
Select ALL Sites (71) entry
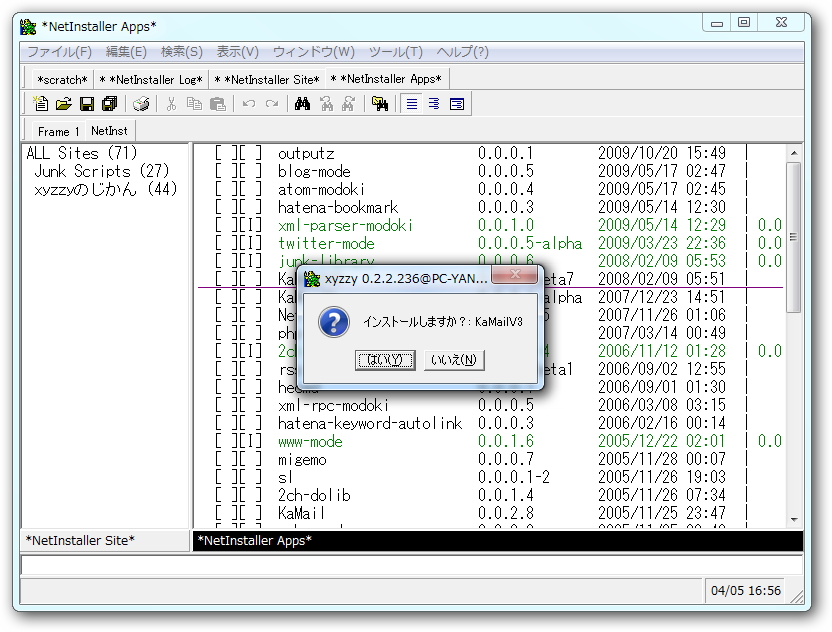(x=82, y=153)
